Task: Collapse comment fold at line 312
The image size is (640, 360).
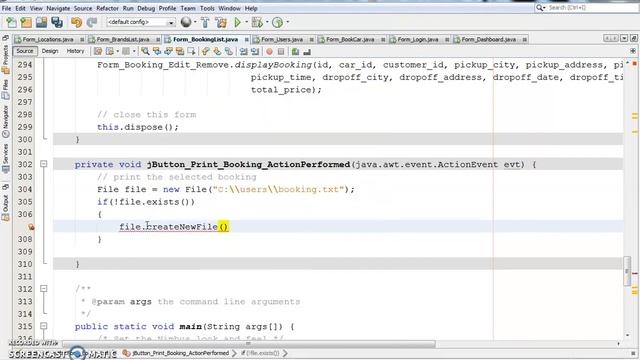Action: (44, 289)
